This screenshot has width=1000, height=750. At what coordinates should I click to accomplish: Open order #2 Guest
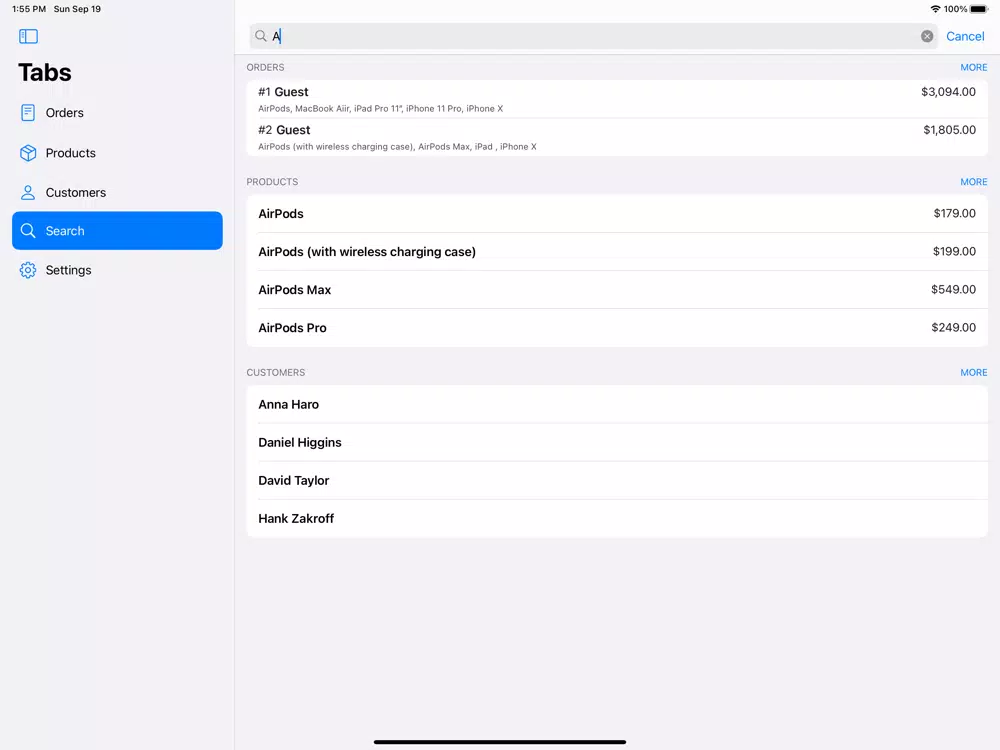tap(617, 137)
